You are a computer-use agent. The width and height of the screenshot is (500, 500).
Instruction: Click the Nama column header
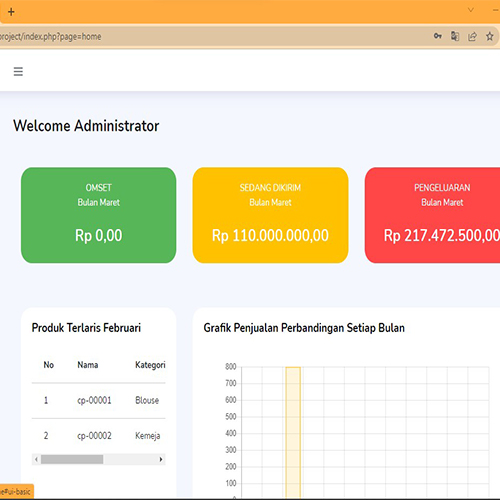click(88, 365)
